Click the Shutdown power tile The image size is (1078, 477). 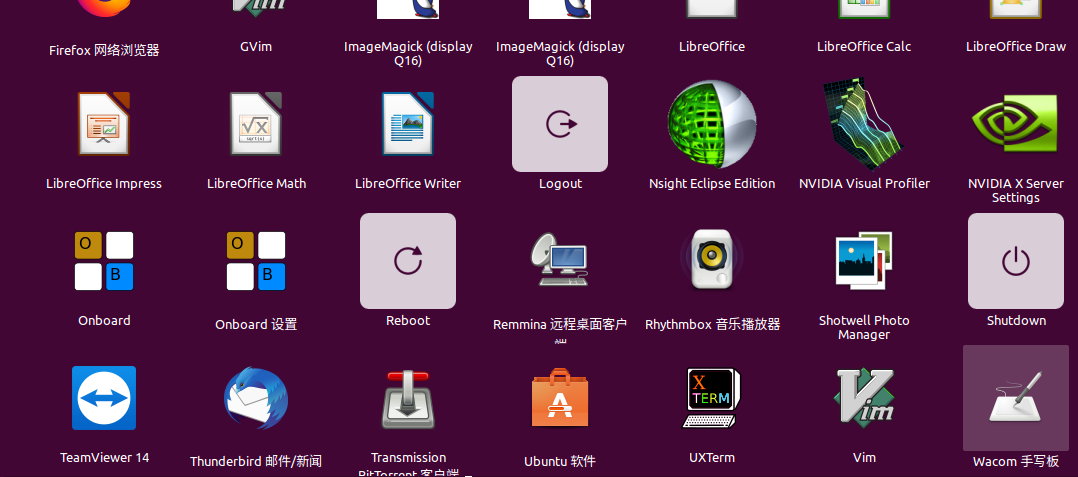1015,261
